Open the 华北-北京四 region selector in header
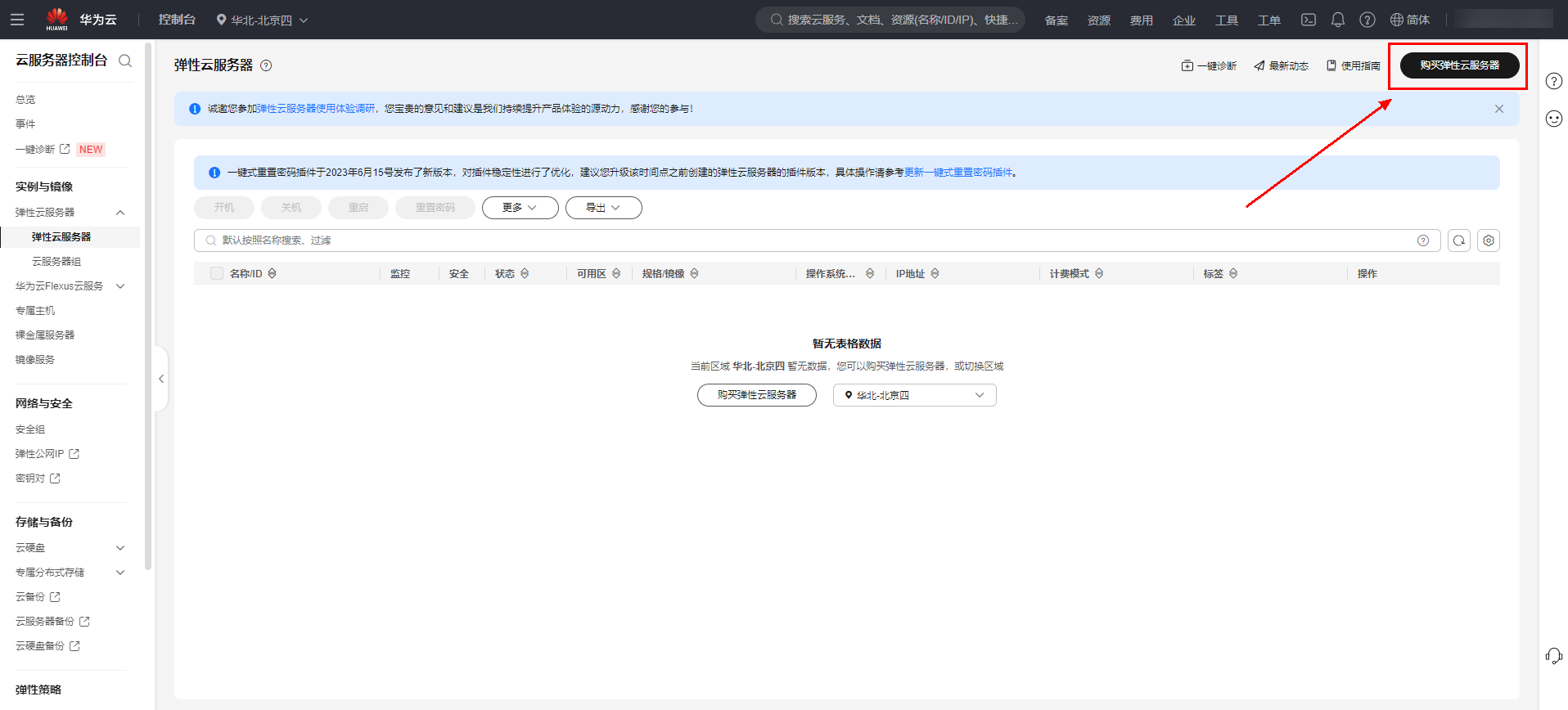Viewport: 1568px width, 710px height. 262,20
